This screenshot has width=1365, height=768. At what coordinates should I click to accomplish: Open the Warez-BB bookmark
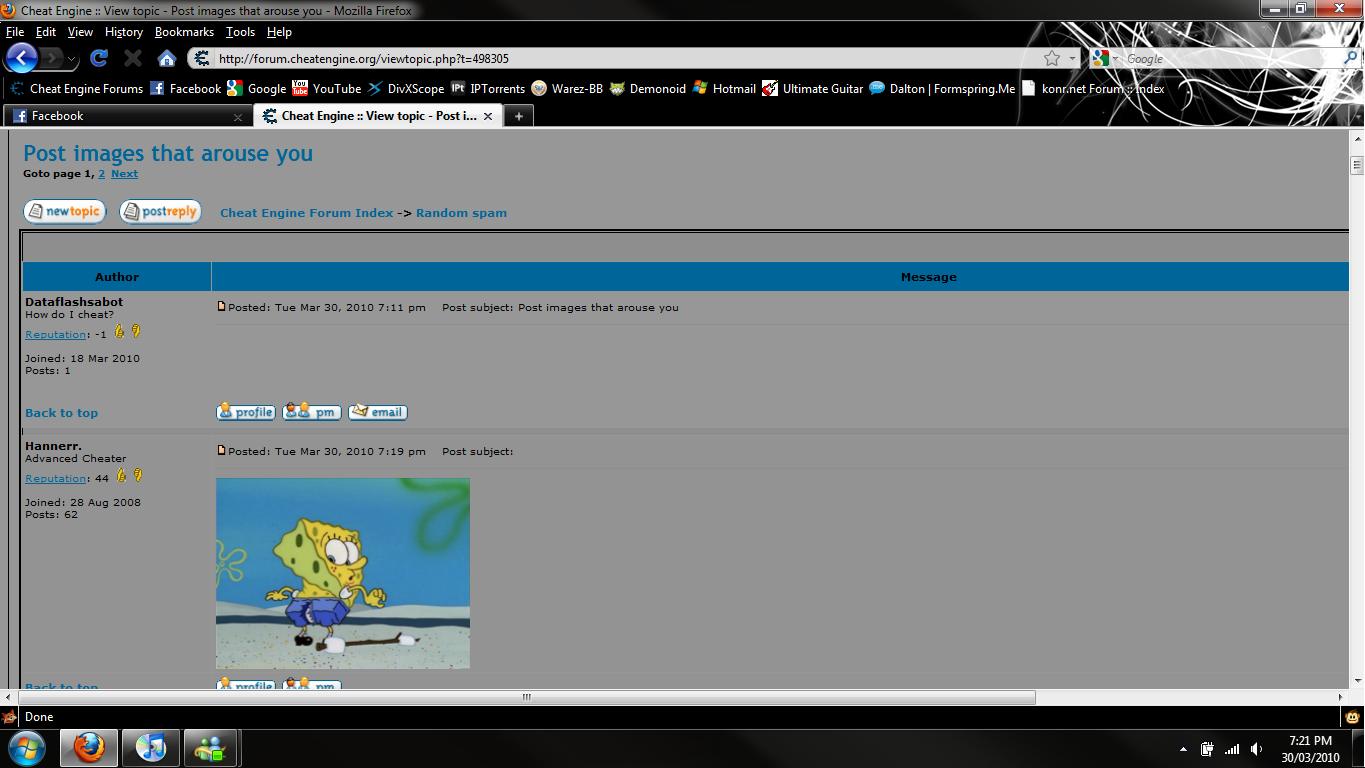567,89
